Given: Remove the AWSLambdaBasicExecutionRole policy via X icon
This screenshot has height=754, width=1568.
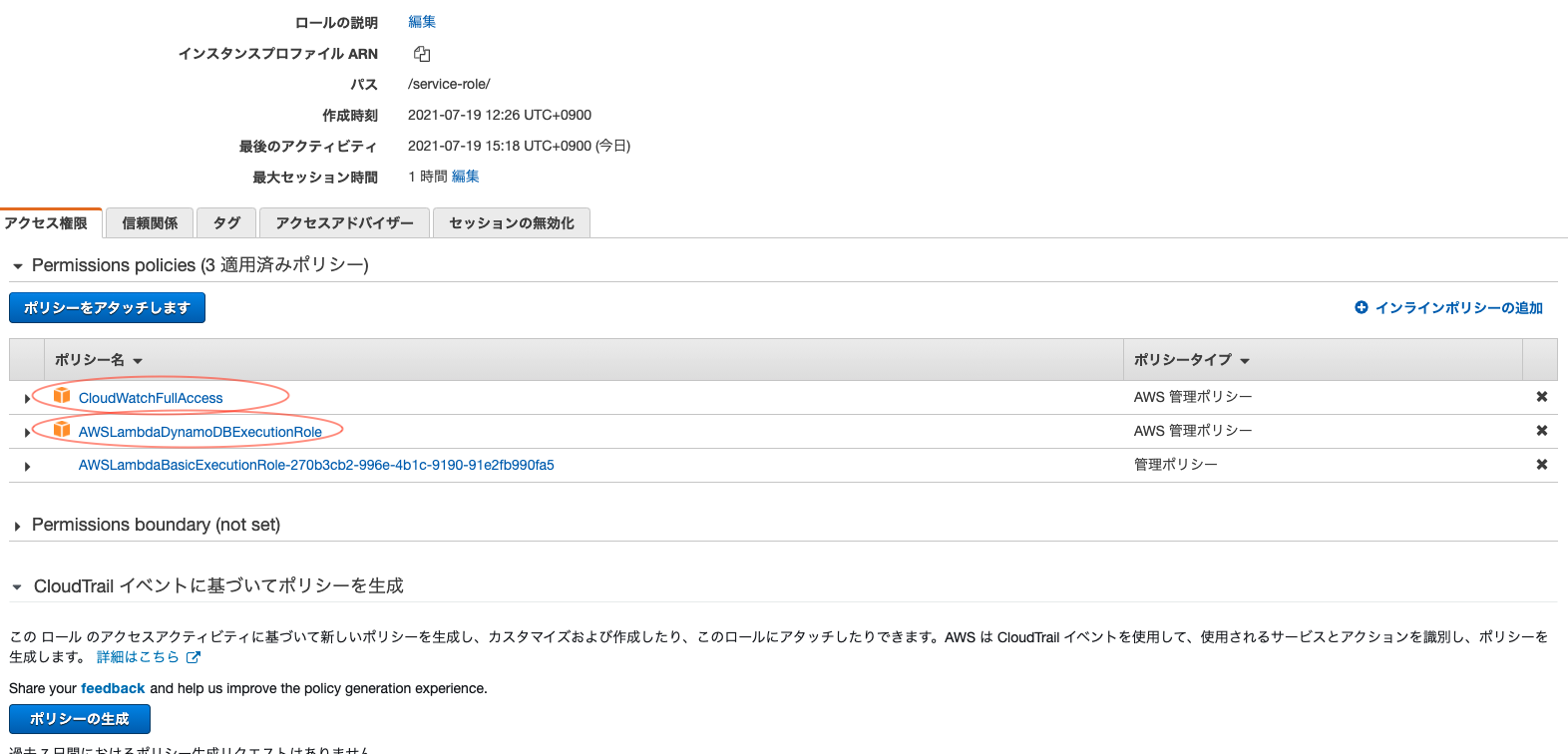Looking at the screenshot, I should [x=1542, y=465].
